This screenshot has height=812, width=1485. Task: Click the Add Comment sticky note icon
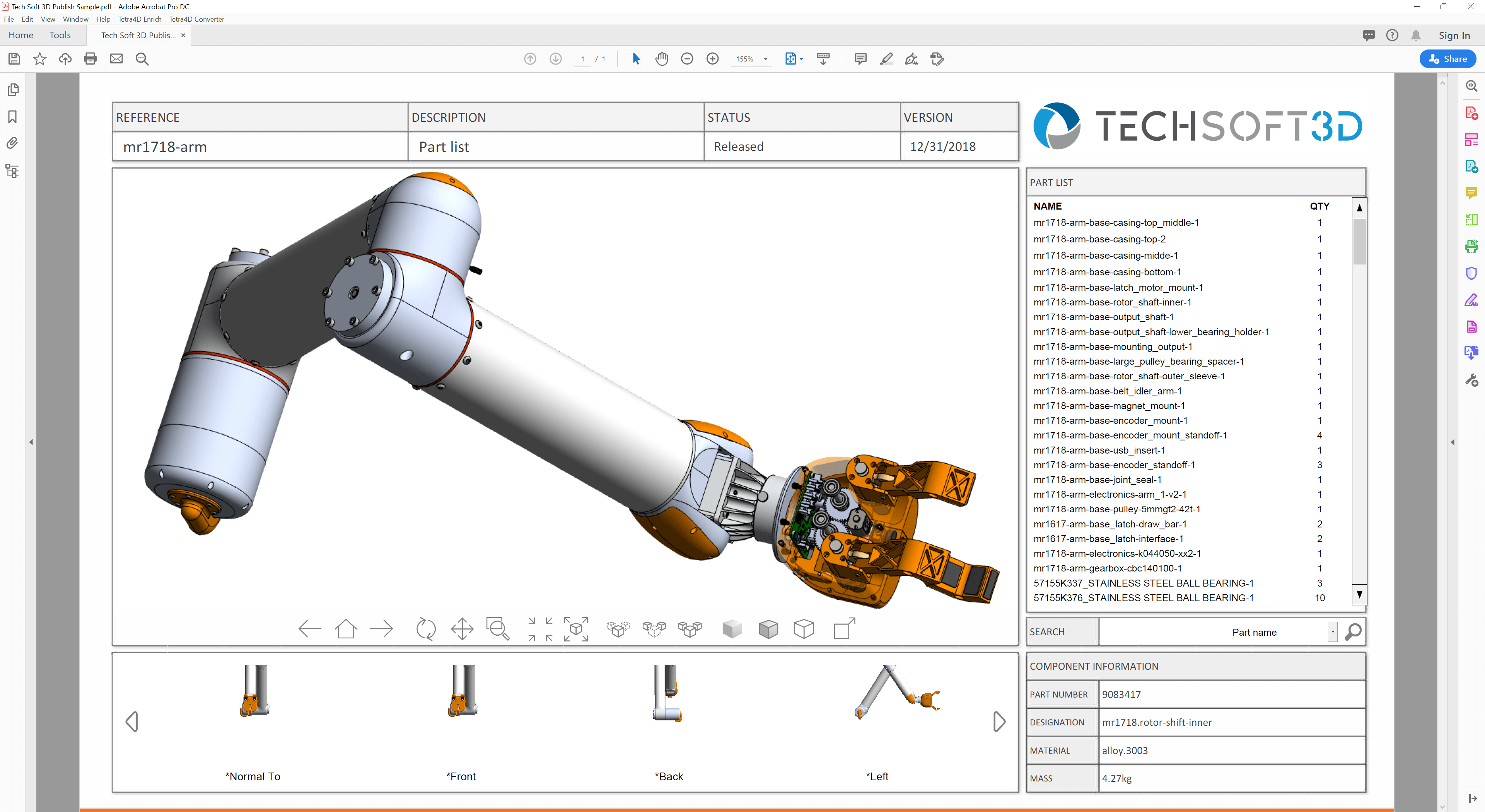tap(860, 59)
